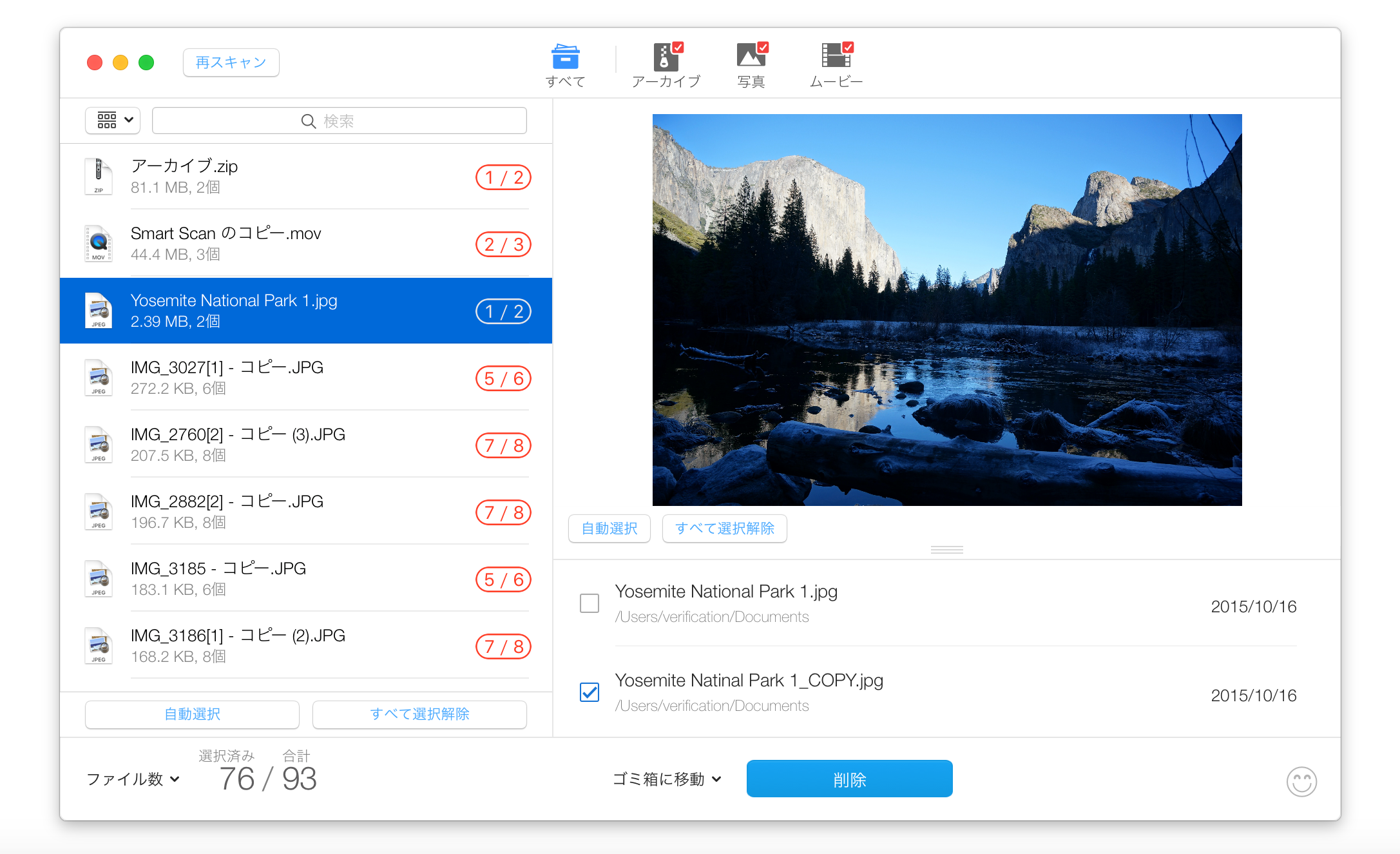This screenshot has width=1400, height=854.
Task: Select the すべて (All) drawer icon
Action: 565,58
